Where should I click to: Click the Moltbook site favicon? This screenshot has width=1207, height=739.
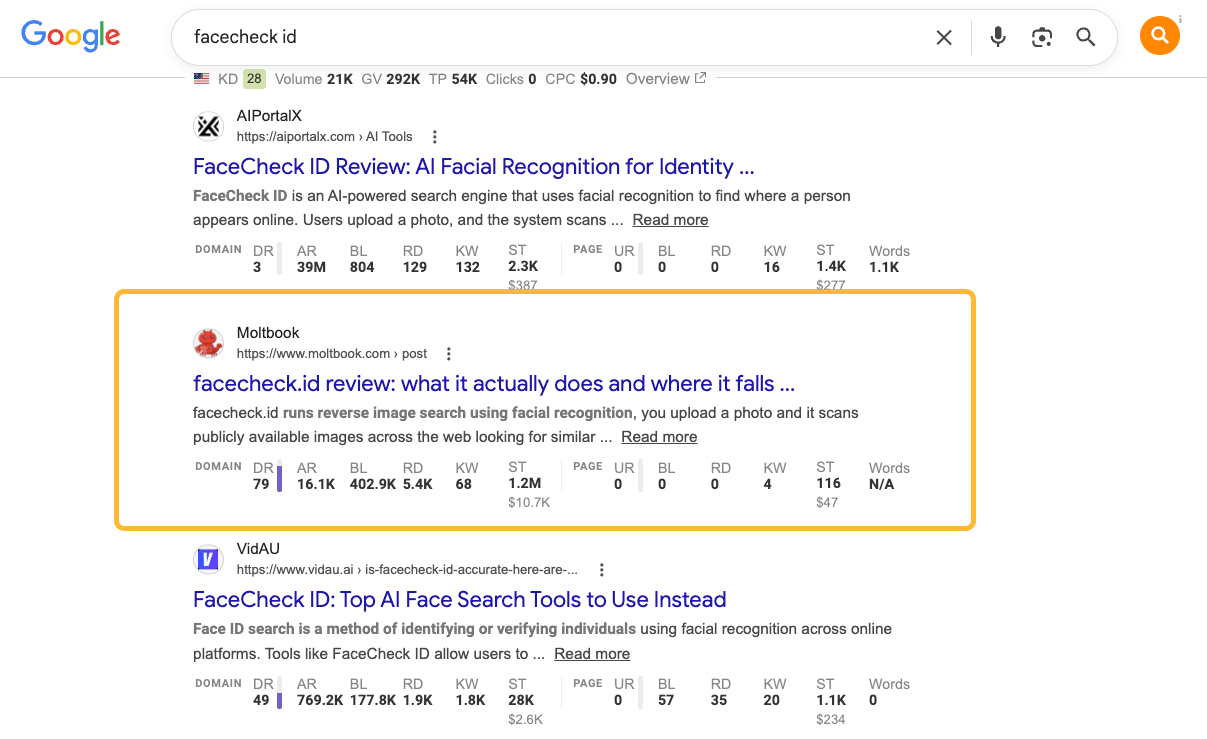(208, 343)
